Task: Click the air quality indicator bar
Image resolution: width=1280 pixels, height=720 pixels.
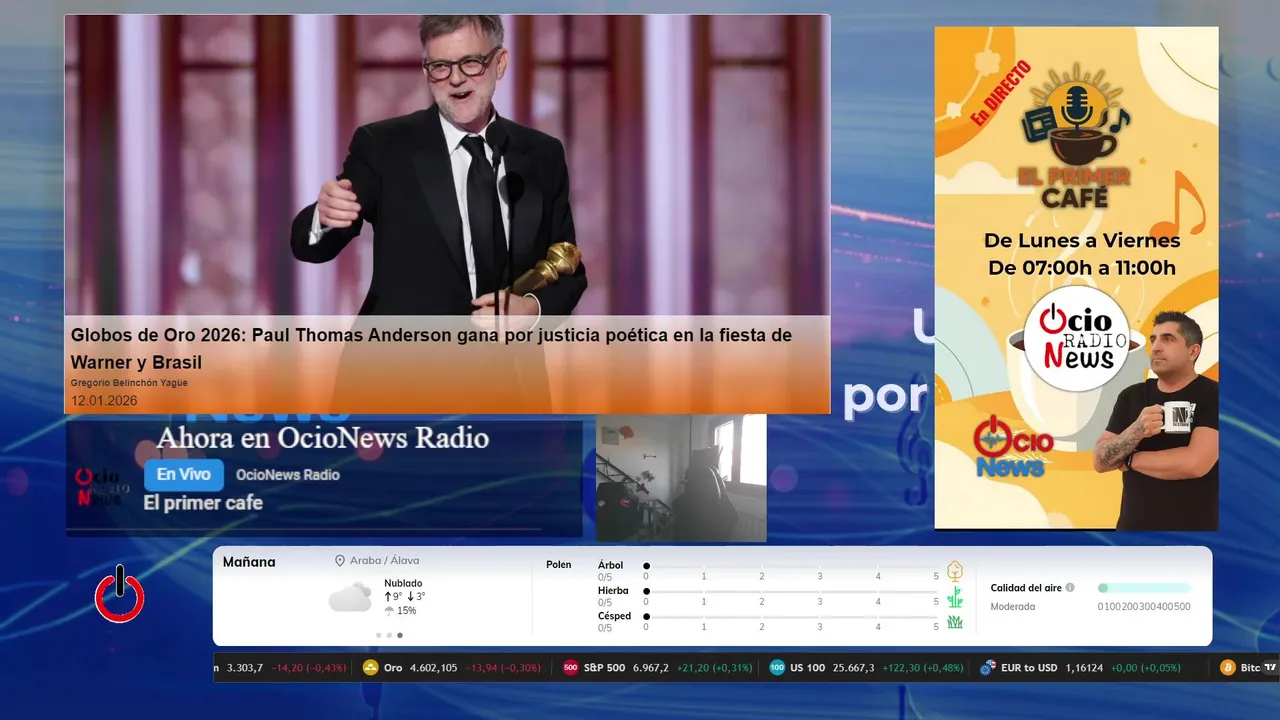Action: 1144,588
